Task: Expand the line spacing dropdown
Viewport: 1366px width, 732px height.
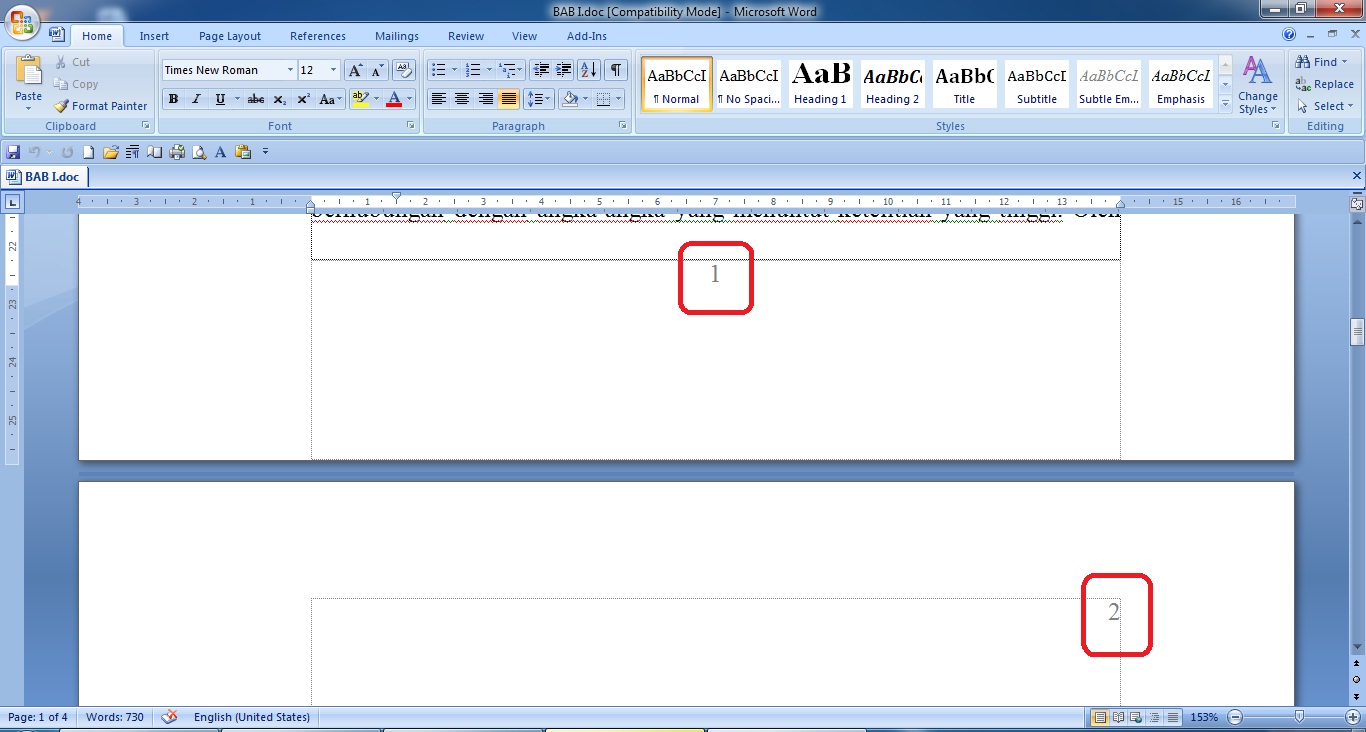Action: 539,99
